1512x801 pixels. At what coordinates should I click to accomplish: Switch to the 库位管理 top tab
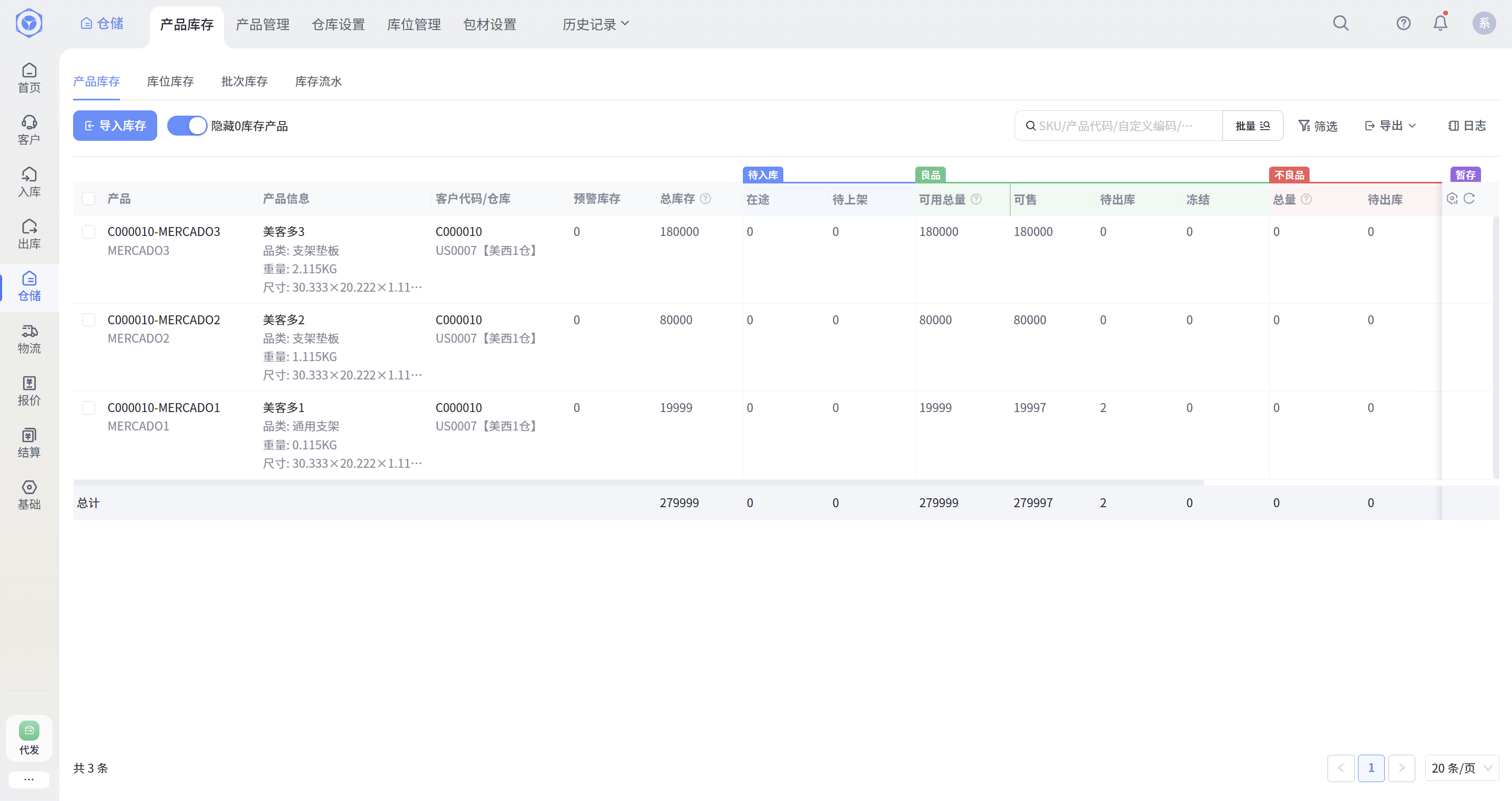(x=414, y=25)
